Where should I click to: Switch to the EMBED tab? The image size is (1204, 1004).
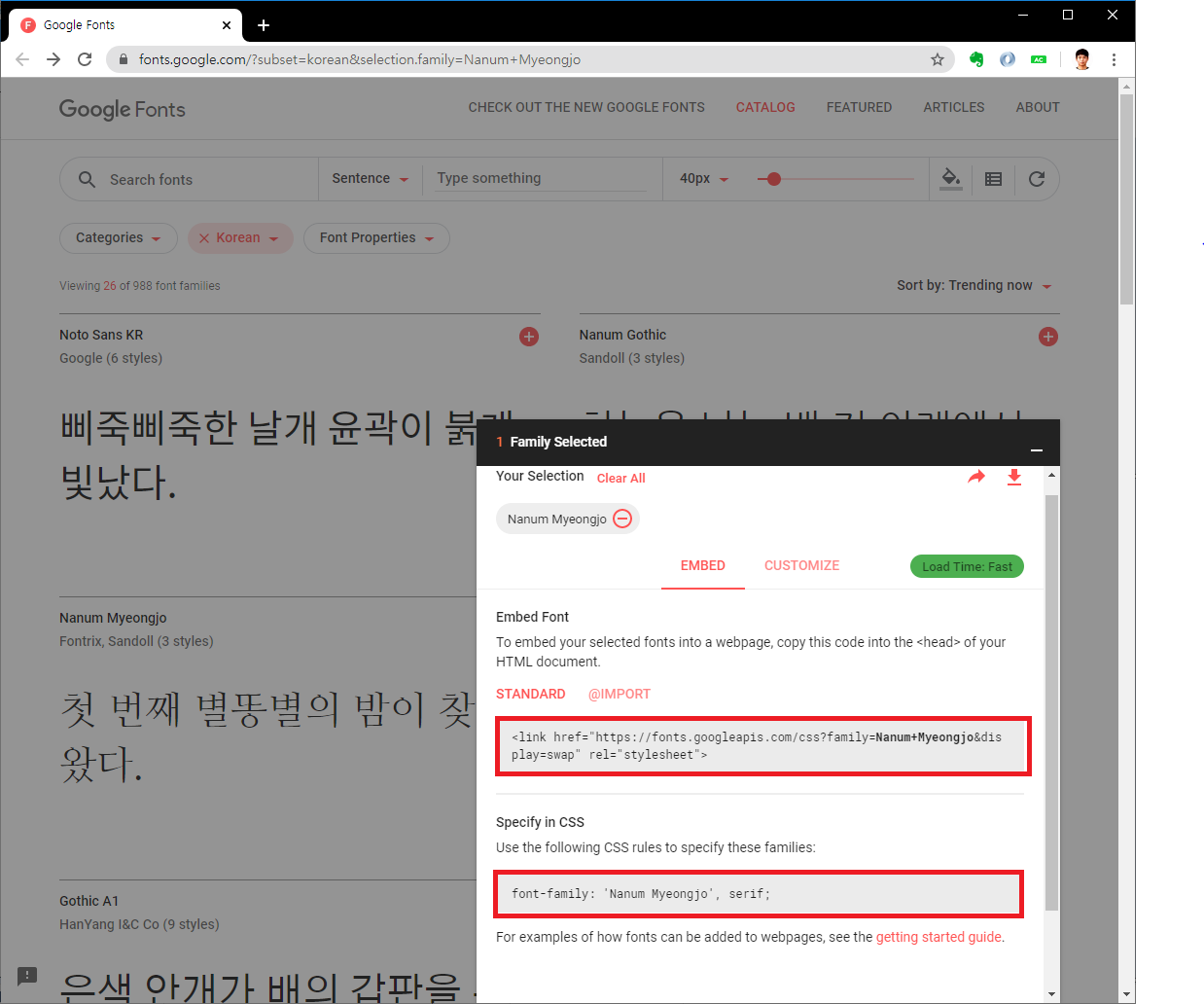(703, 565)
